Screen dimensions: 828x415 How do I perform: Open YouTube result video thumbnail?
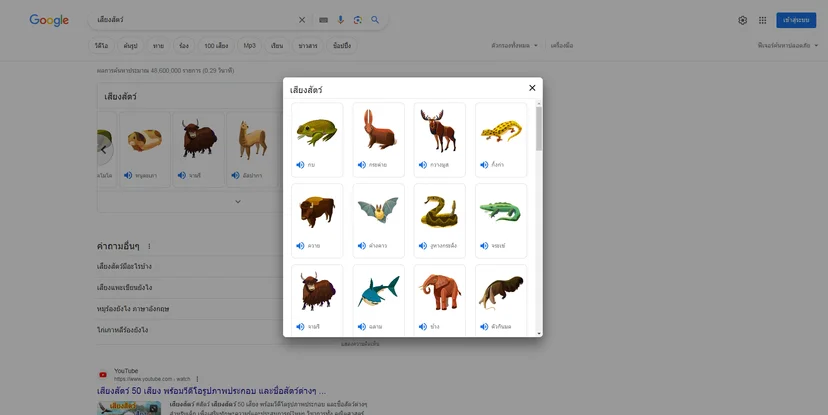tap(129, 408)
